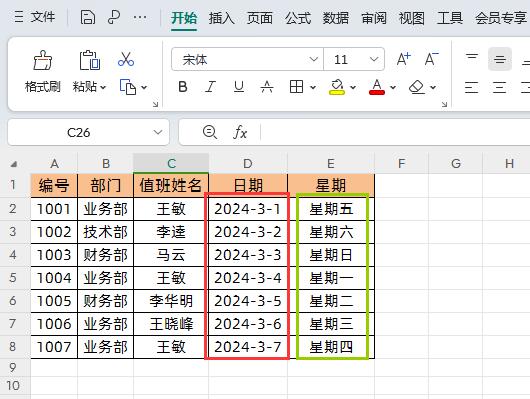Viewport: 530px width, 399px height.
Task: Toggle italic formatting
Action: click(x=211, y=87)
